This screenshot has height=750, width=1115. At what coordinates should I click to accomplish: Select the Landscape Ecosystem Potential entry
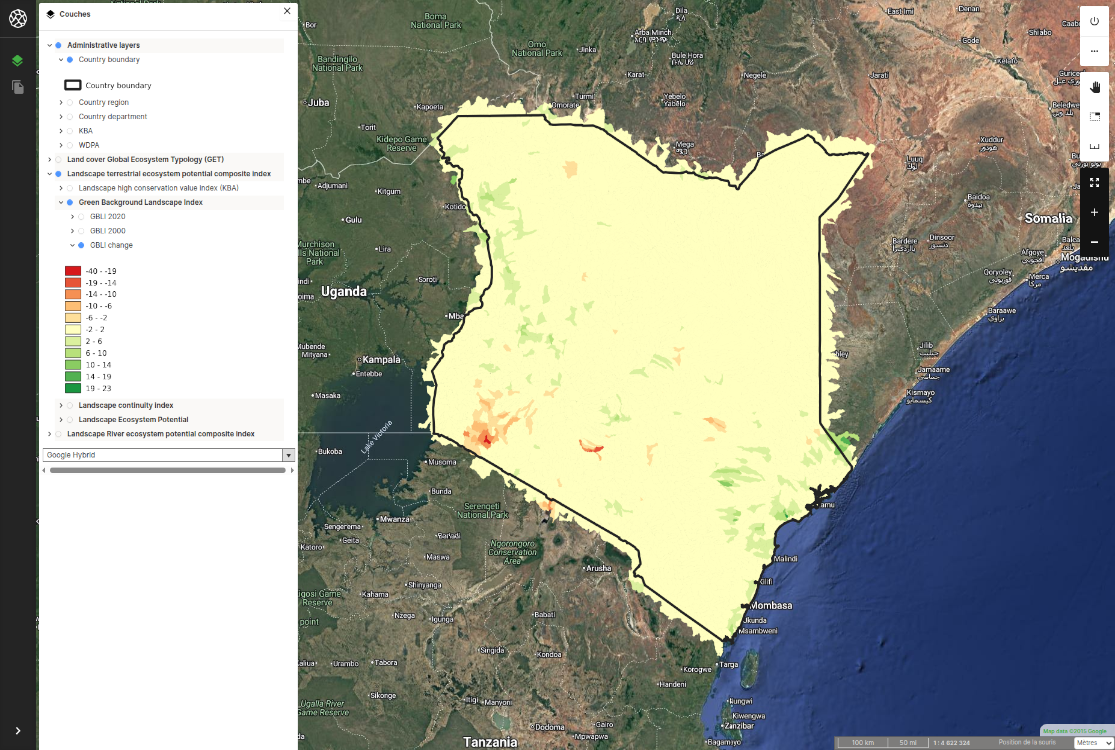pos(135,419)
